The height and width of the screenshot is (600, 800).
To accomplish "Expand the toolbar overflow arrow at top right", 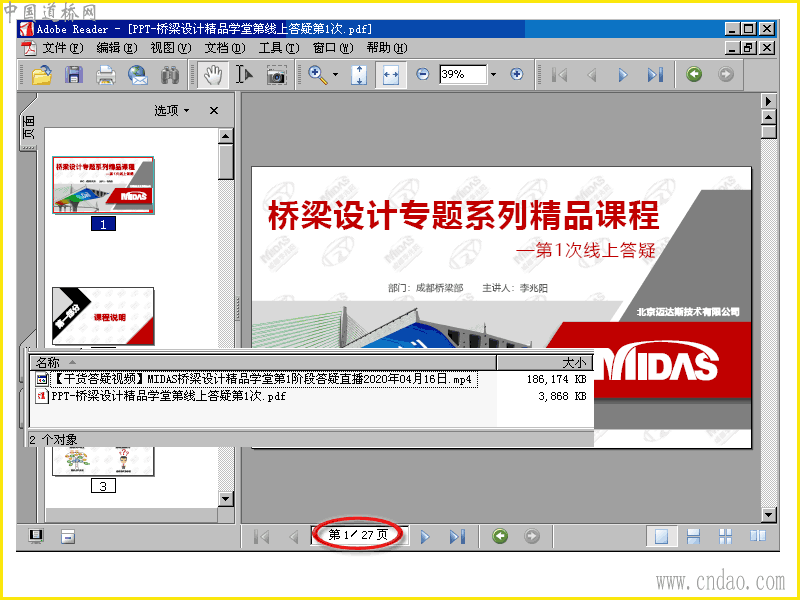I will point(768,101).
